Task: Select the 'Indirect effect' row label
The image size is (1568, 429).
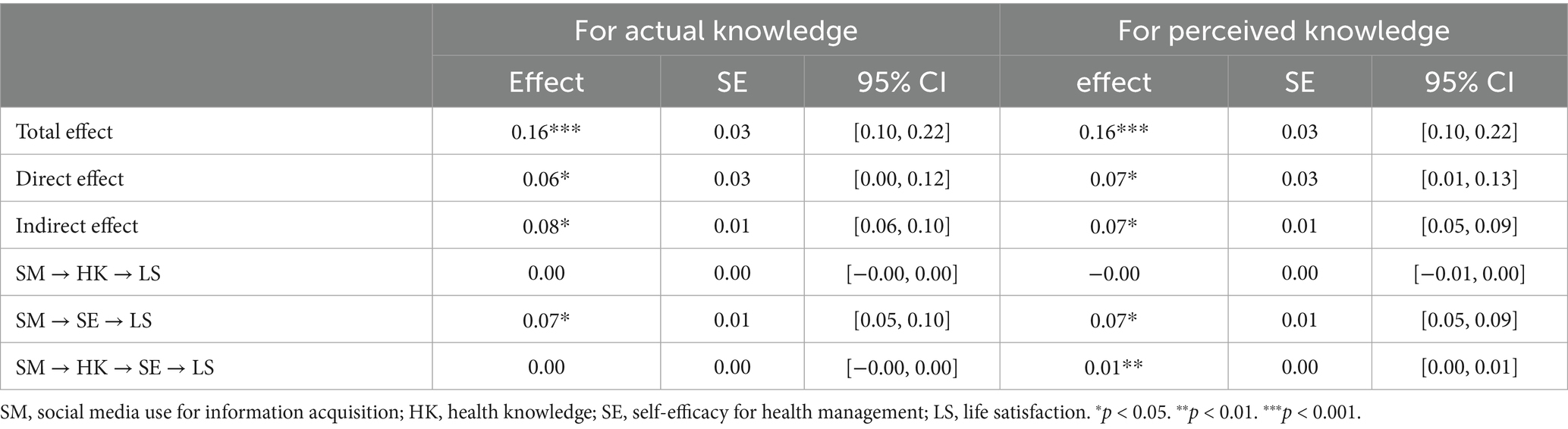Action: 77,225
